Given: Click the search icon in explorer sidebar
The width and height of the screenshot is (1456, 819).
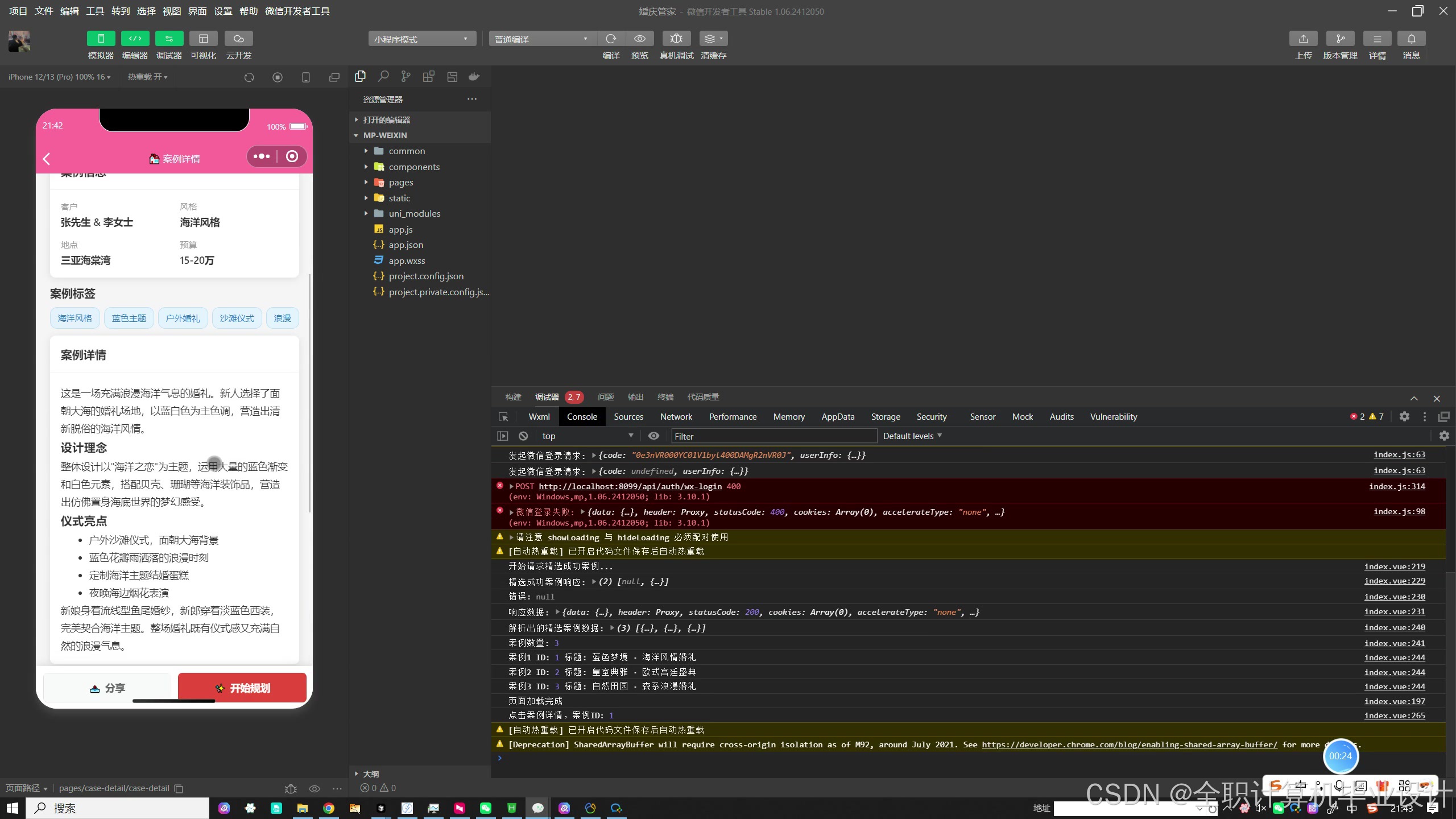Looking at the screenshot, I should tap(383, 77).
